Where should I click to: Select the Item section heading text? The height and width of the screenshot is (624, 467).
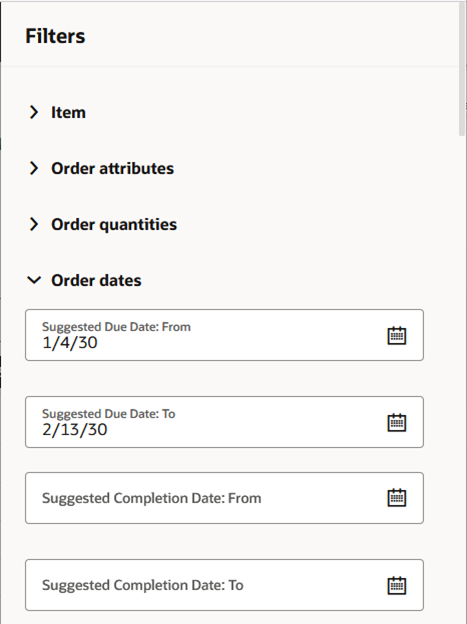(x=68, y=113)
